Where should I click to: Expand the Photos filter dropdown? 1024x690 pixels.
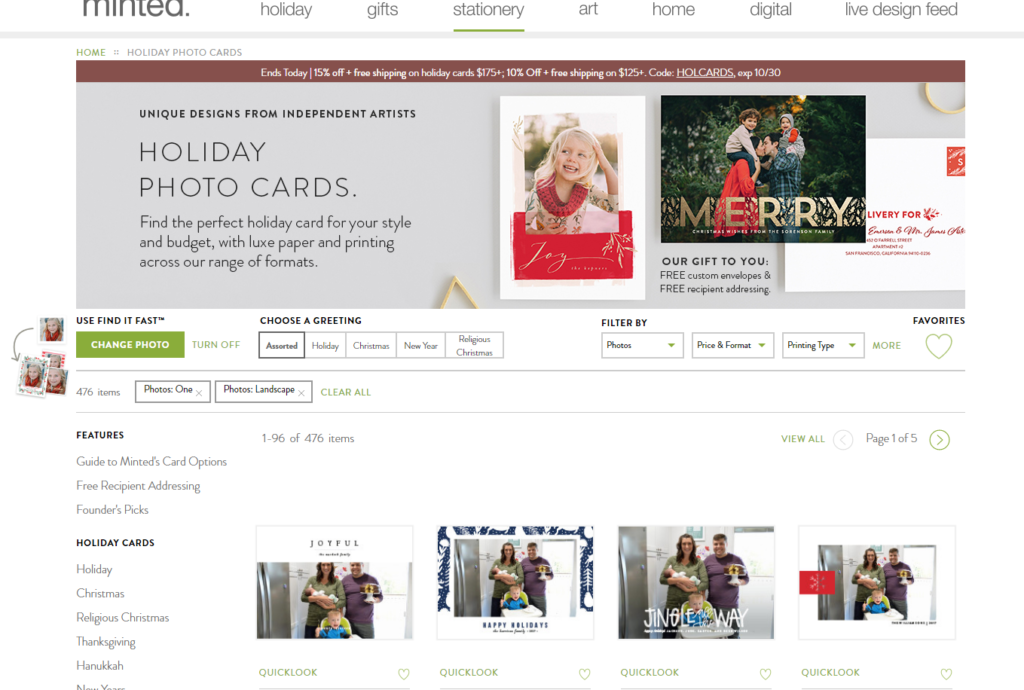tap(642, 345)
